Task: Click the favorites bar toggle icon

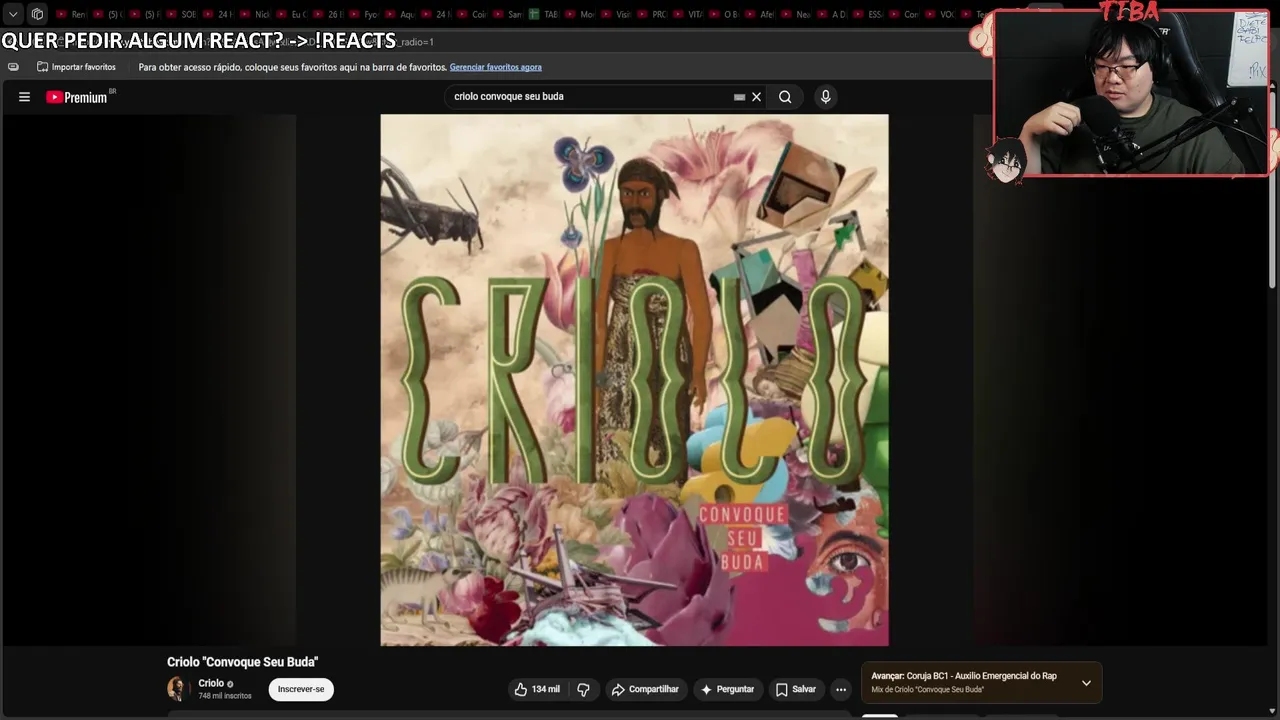Action: click(13, 67)
